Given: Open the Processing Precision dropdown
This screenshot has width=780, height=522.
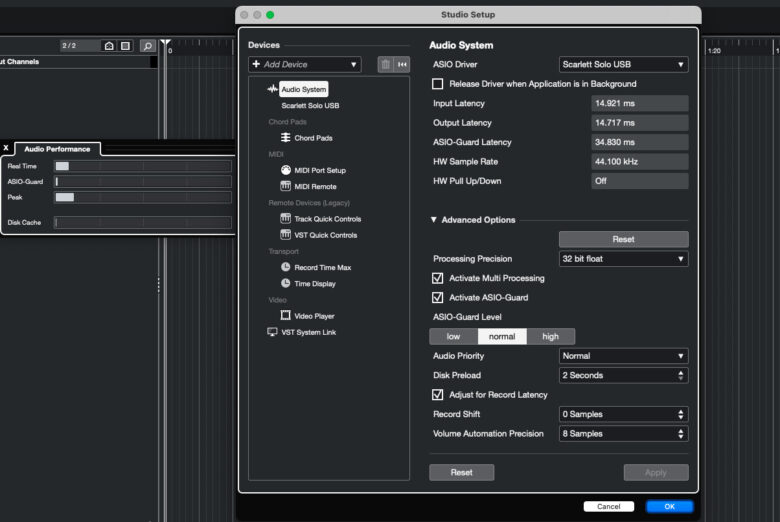Looking at the screenshot, I should click(x=623, y=259).
